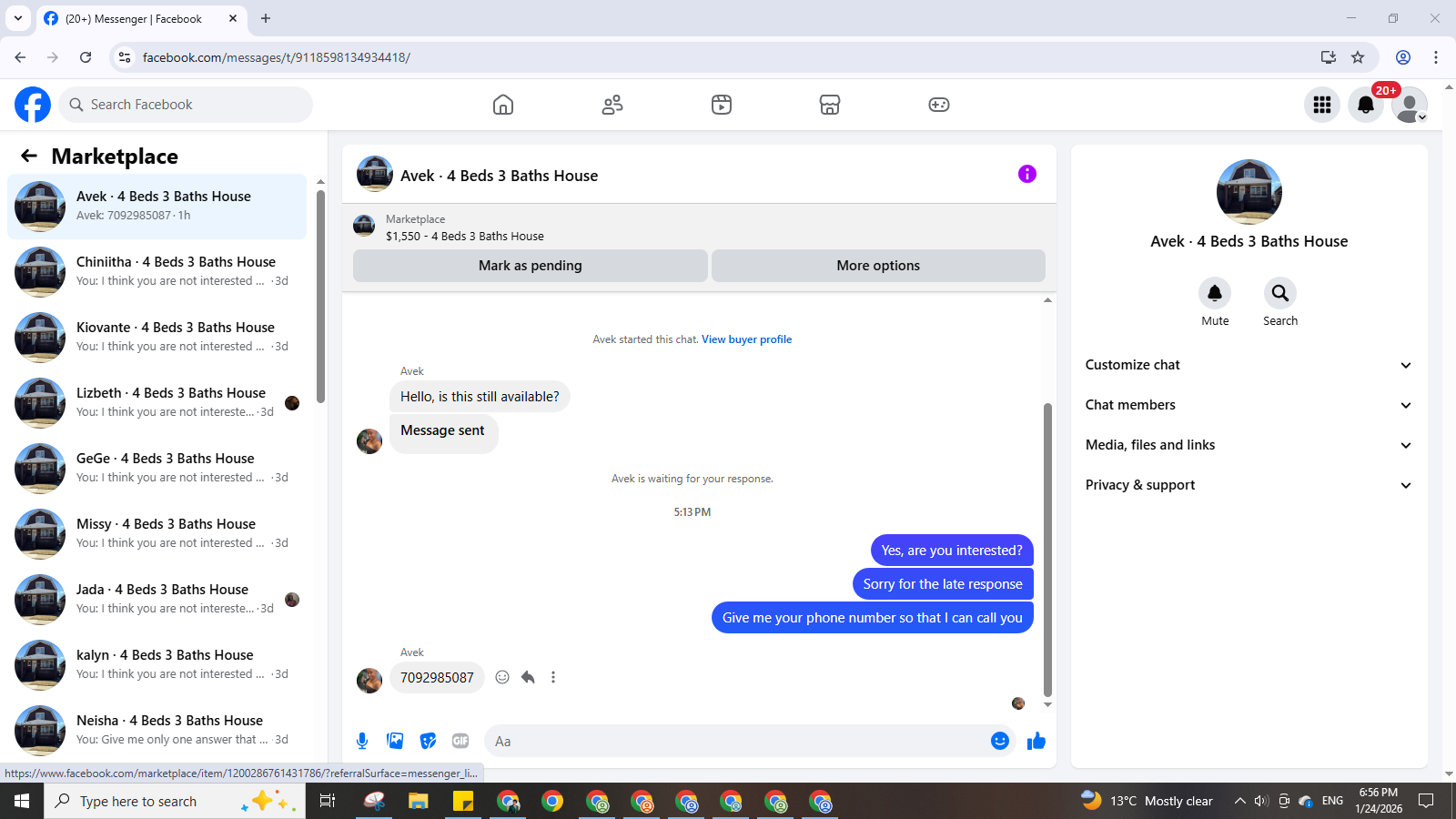Open the $1,550 listing Marketplace banner
The height and width of the screenshot is (819, 1456).
pyautogui.click(x=699, y=227)
